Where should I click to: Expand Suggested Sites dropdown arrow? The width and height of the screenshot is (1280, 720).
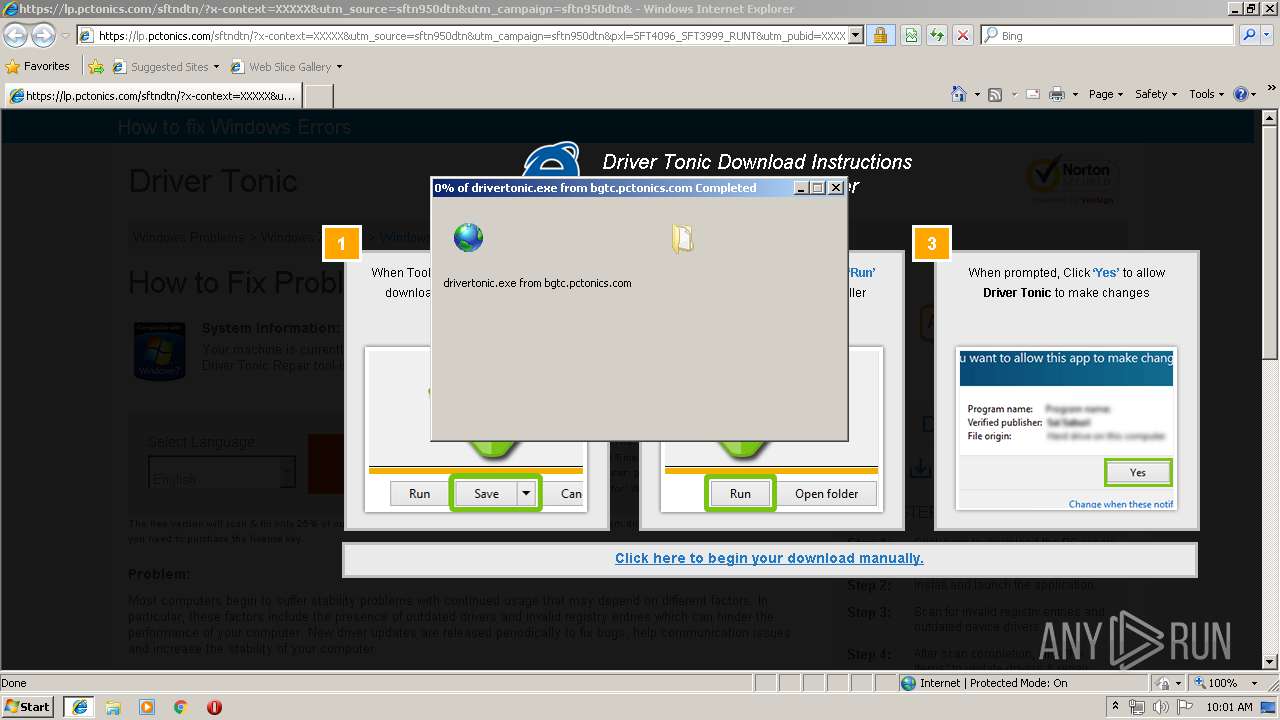pyautogui.click(x=217, y=67)
